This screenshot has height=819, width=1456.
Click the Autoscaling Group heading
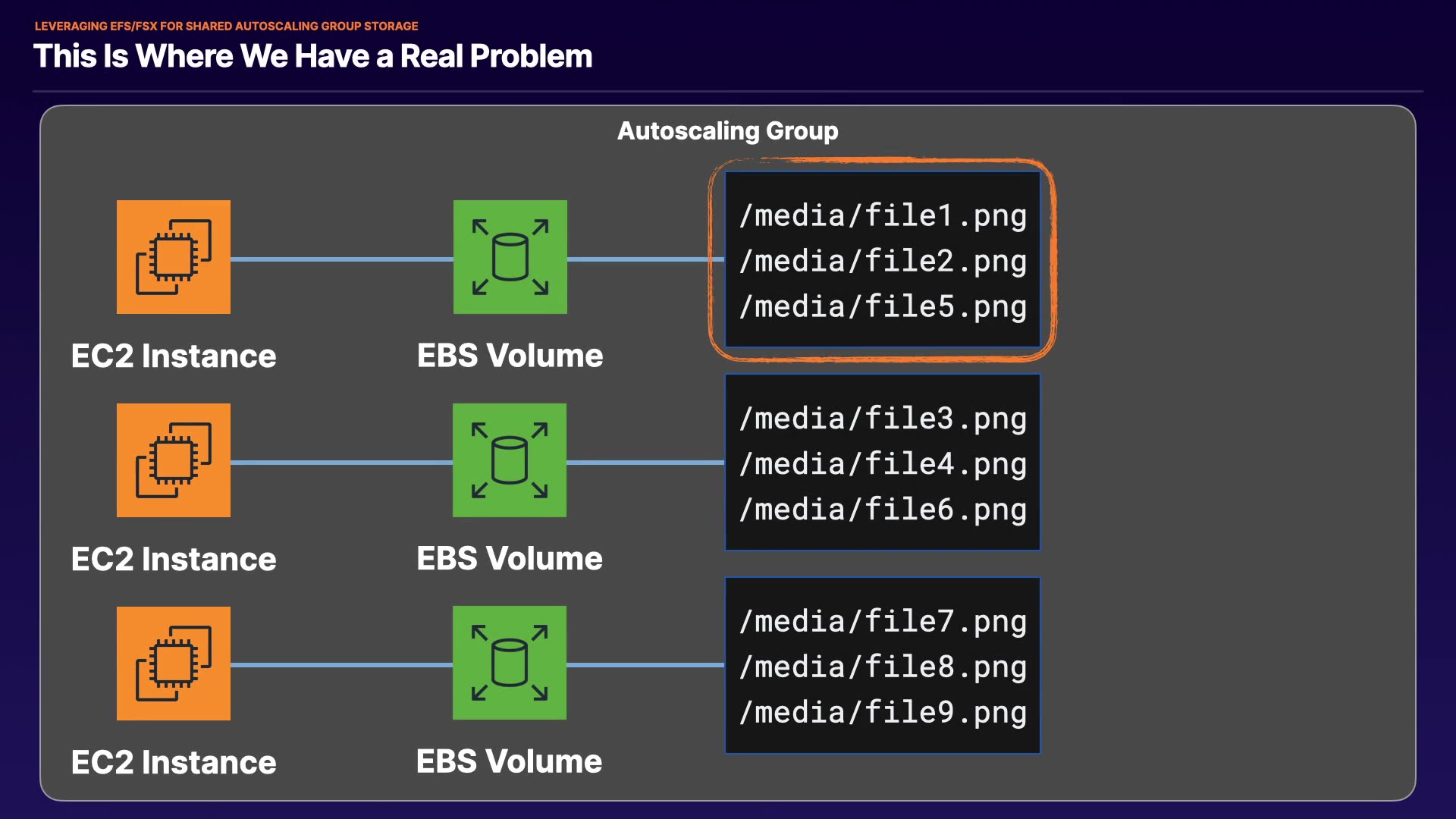click(727, 130)
